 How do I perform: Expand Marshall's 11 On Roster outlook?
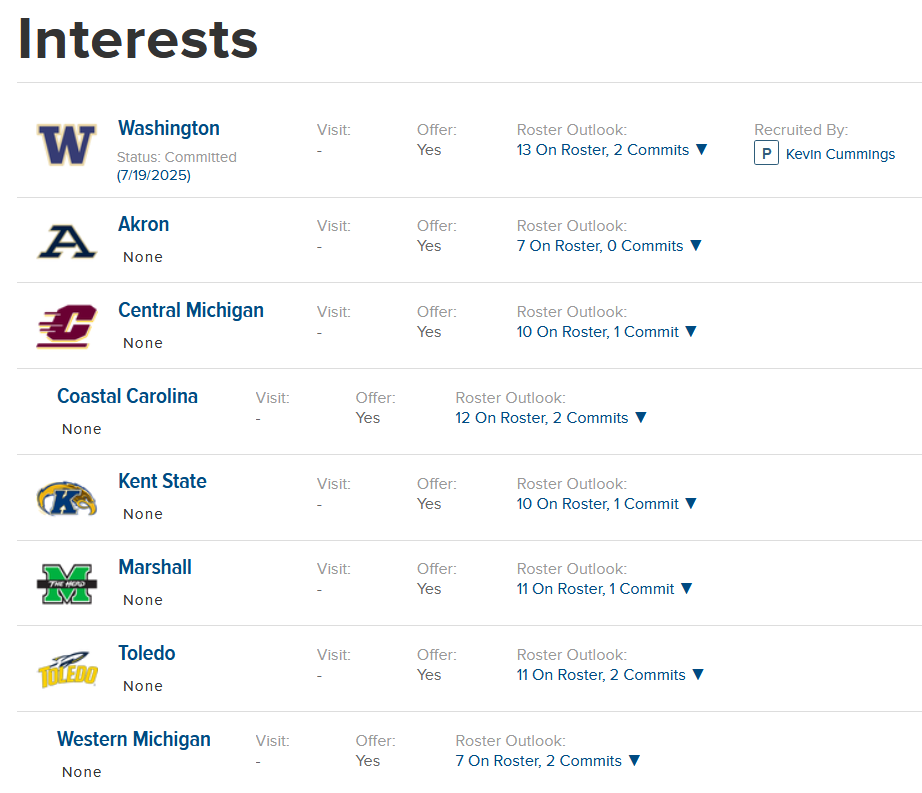[x=686, y=589]
